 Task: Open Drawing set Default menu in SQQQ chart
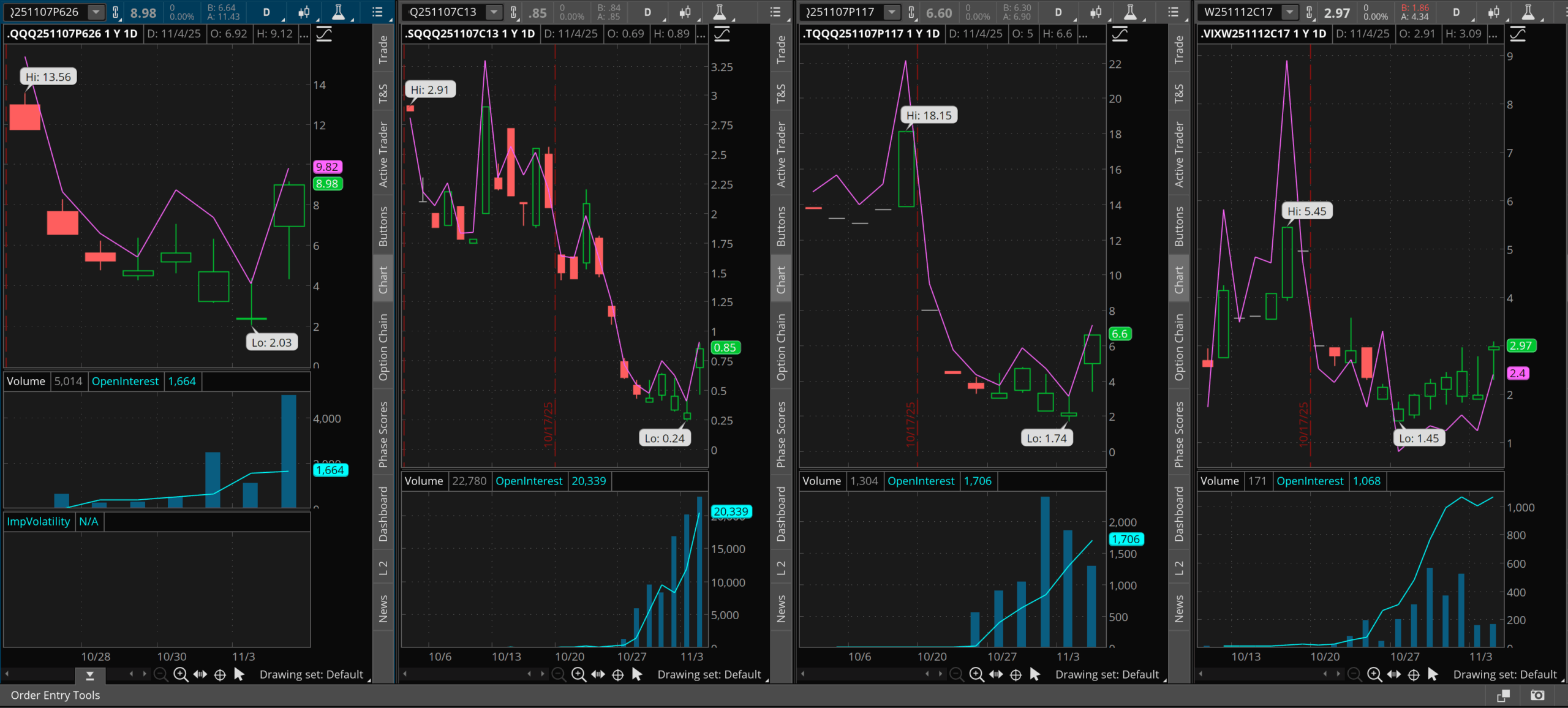tap(709, 674)
